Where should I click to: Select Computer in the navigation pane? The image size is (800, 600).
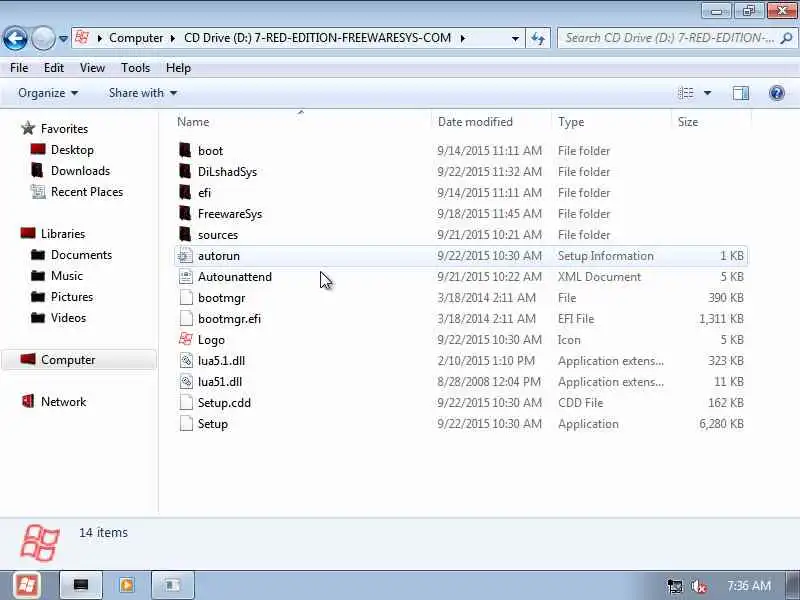click(68, 360)
